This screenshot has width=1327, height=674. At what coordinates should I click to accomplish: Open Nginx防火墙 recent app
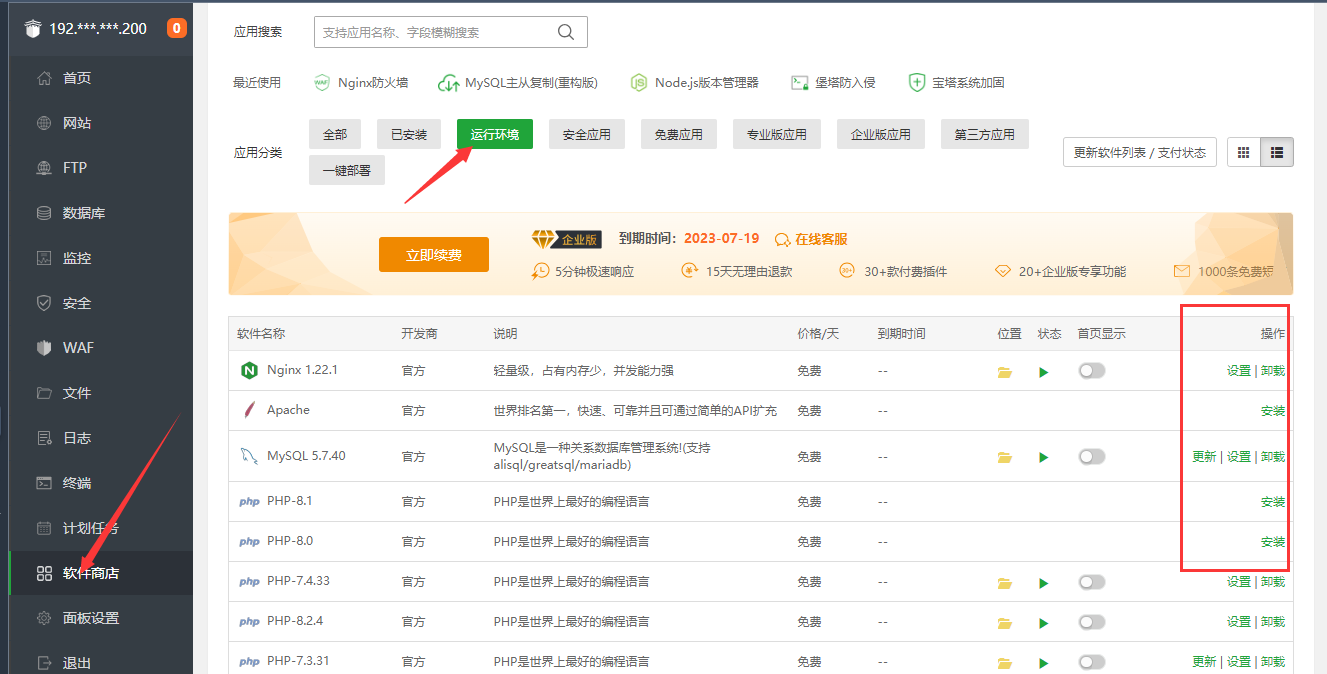pos(361,82)
